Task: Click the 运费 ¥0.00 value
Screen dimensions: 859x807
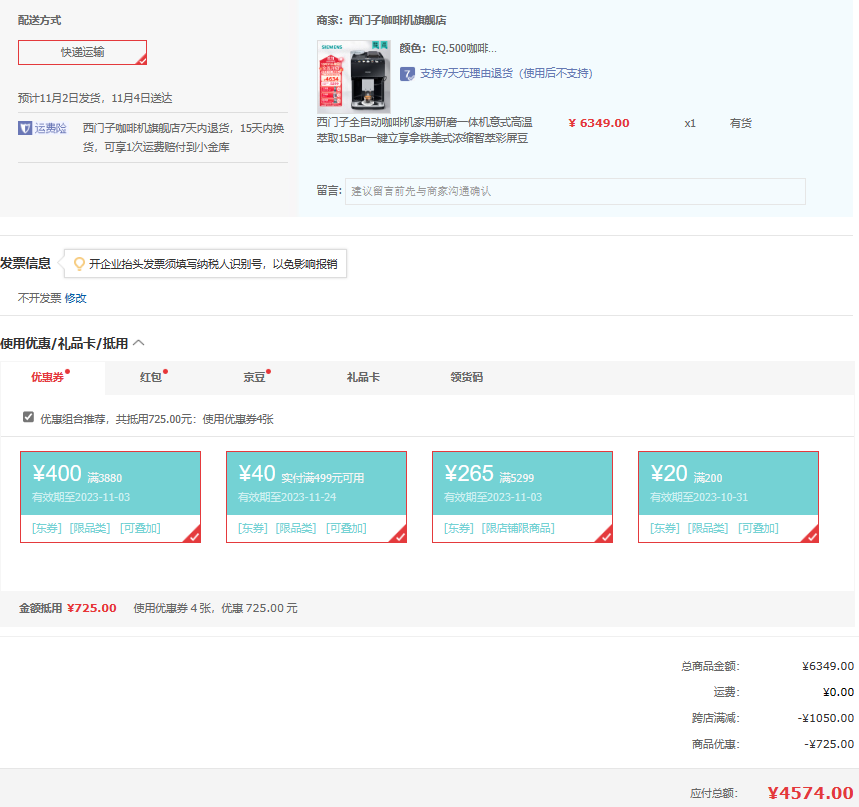Action: pyautogui.click(x=838, y=692)
